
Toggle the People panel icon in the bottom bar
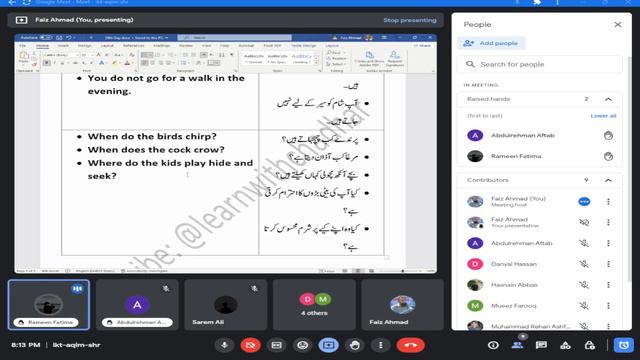tap(517, 345)
